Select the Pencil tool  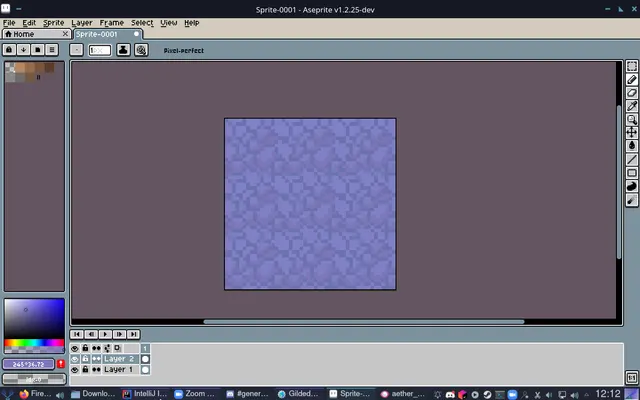(631, 80)
